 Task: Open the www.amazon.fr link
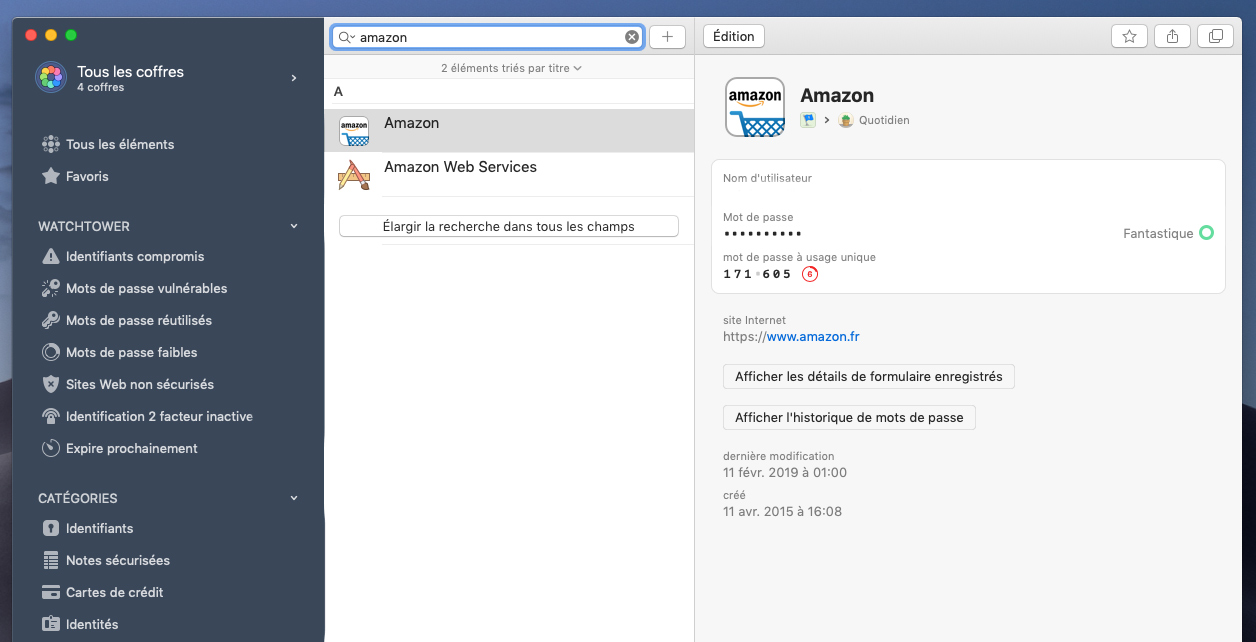click(812, 337)
